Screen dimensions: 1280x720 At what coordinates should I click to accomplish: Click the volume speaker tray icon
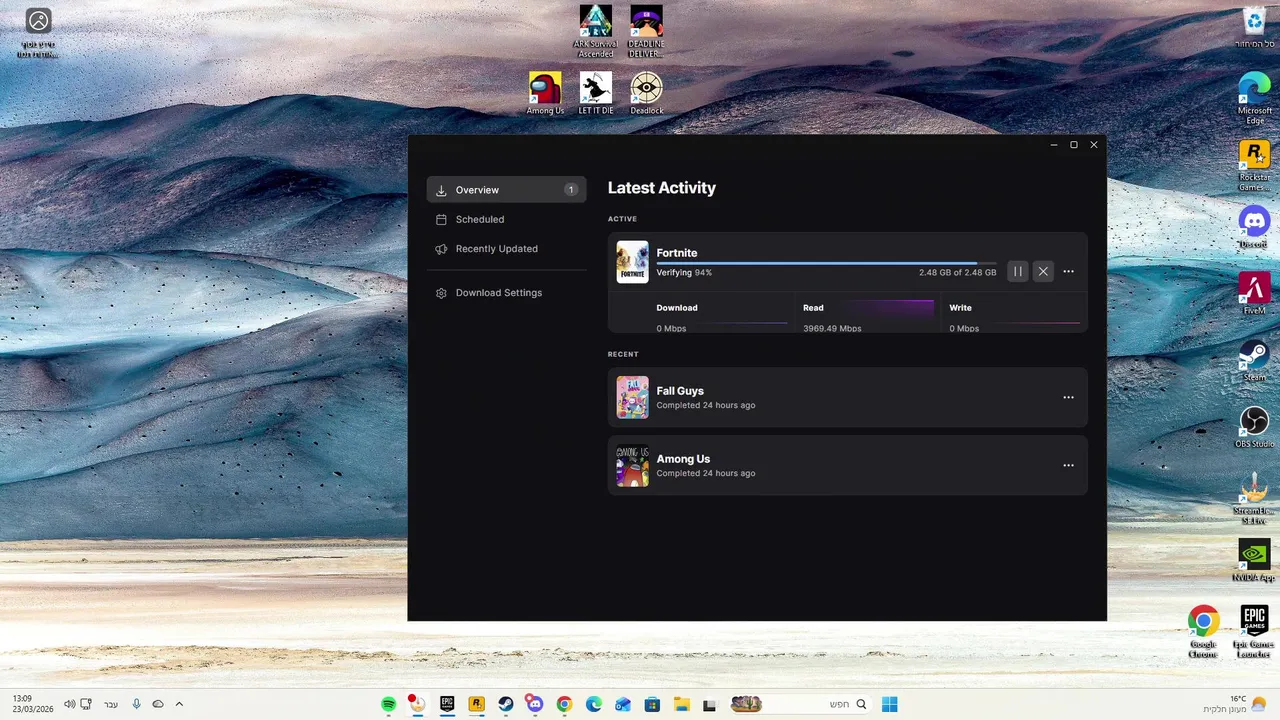click(69, 704)
